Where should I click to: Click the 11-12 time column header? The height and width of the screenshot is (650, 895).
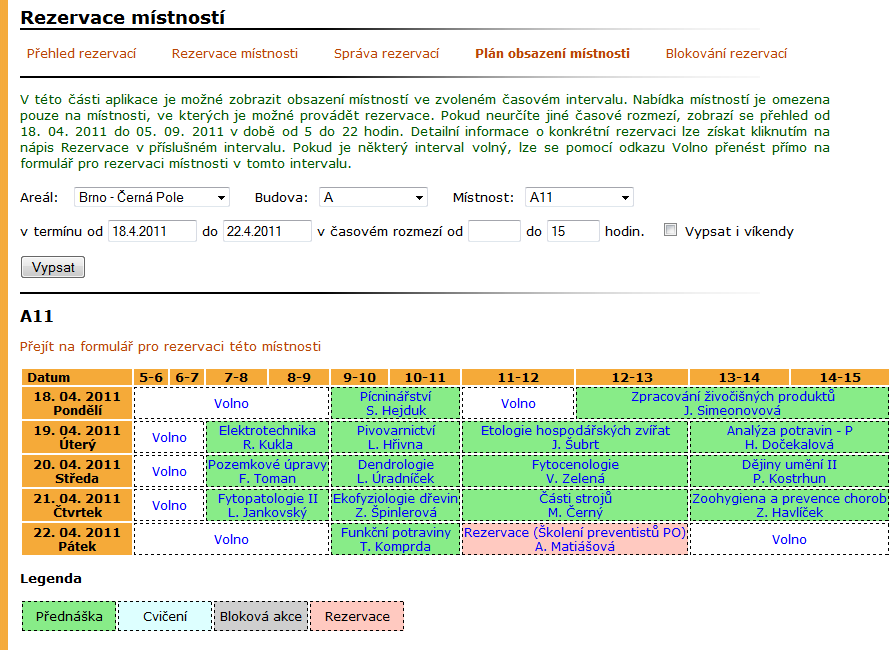[x=518, y=377]
